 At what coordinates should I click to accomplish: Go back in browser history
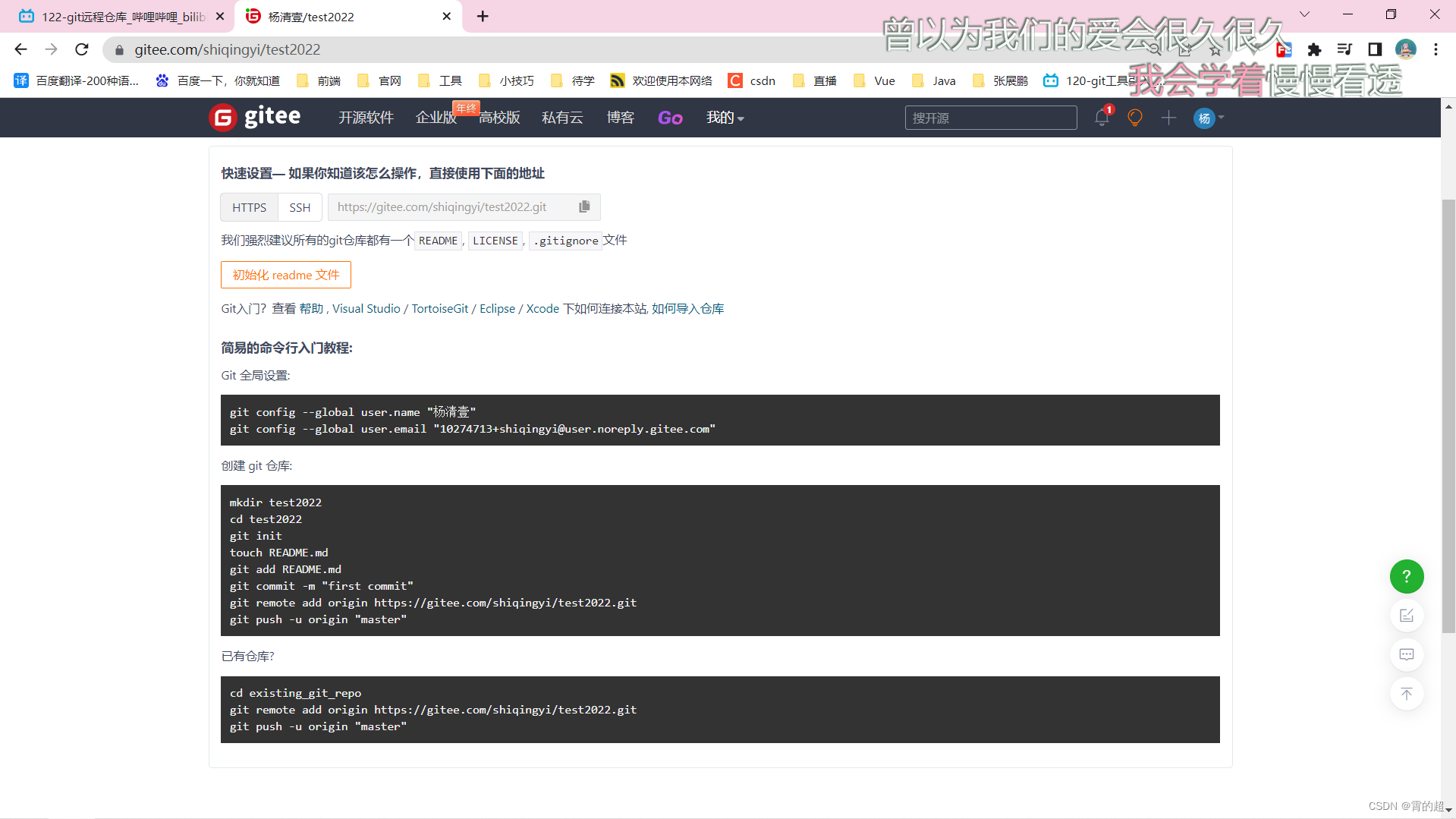pos(20,49)
